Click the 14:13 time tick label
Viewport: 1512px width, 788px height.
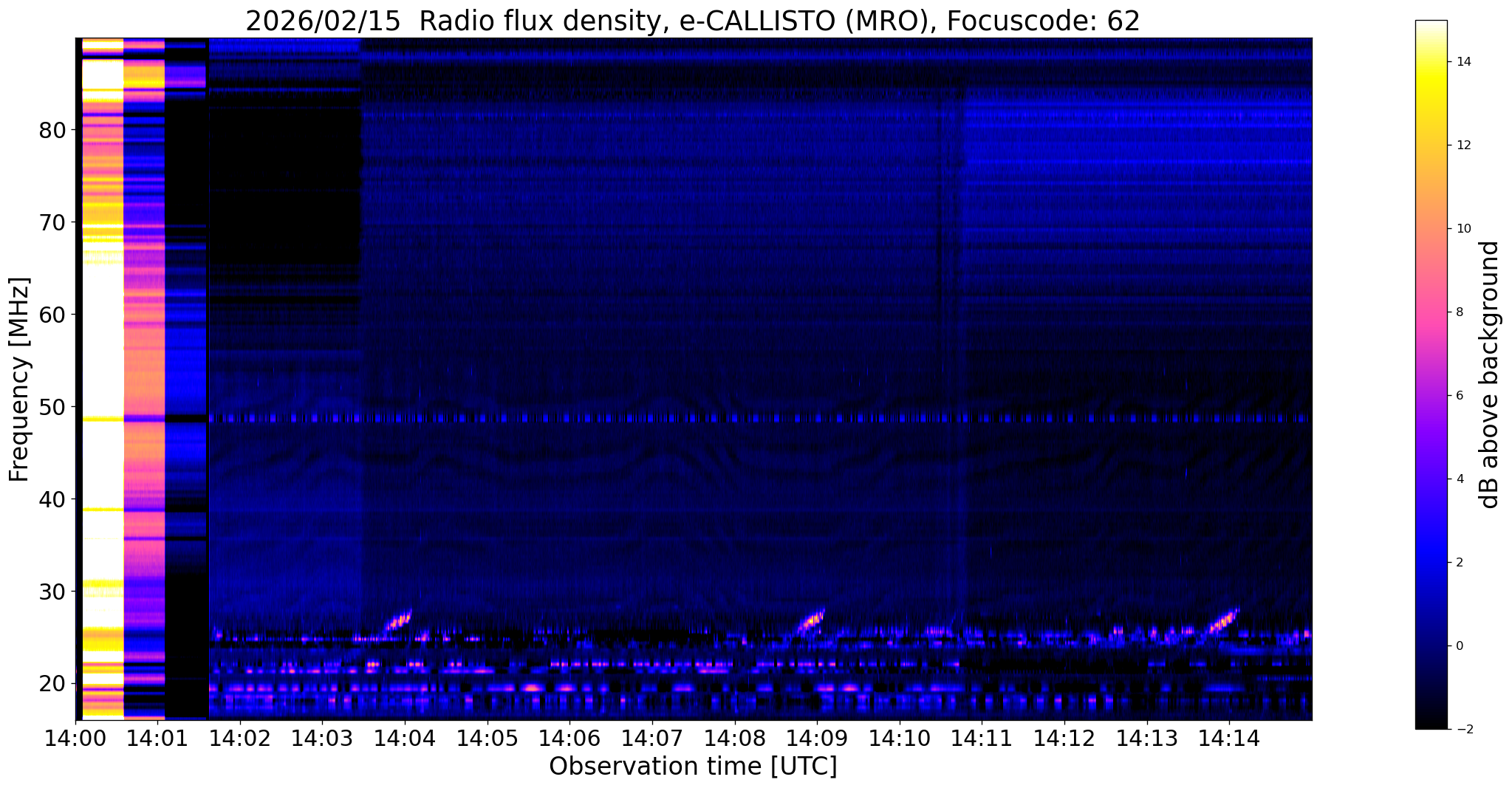pyautogui.click(x=1146, y=739)
